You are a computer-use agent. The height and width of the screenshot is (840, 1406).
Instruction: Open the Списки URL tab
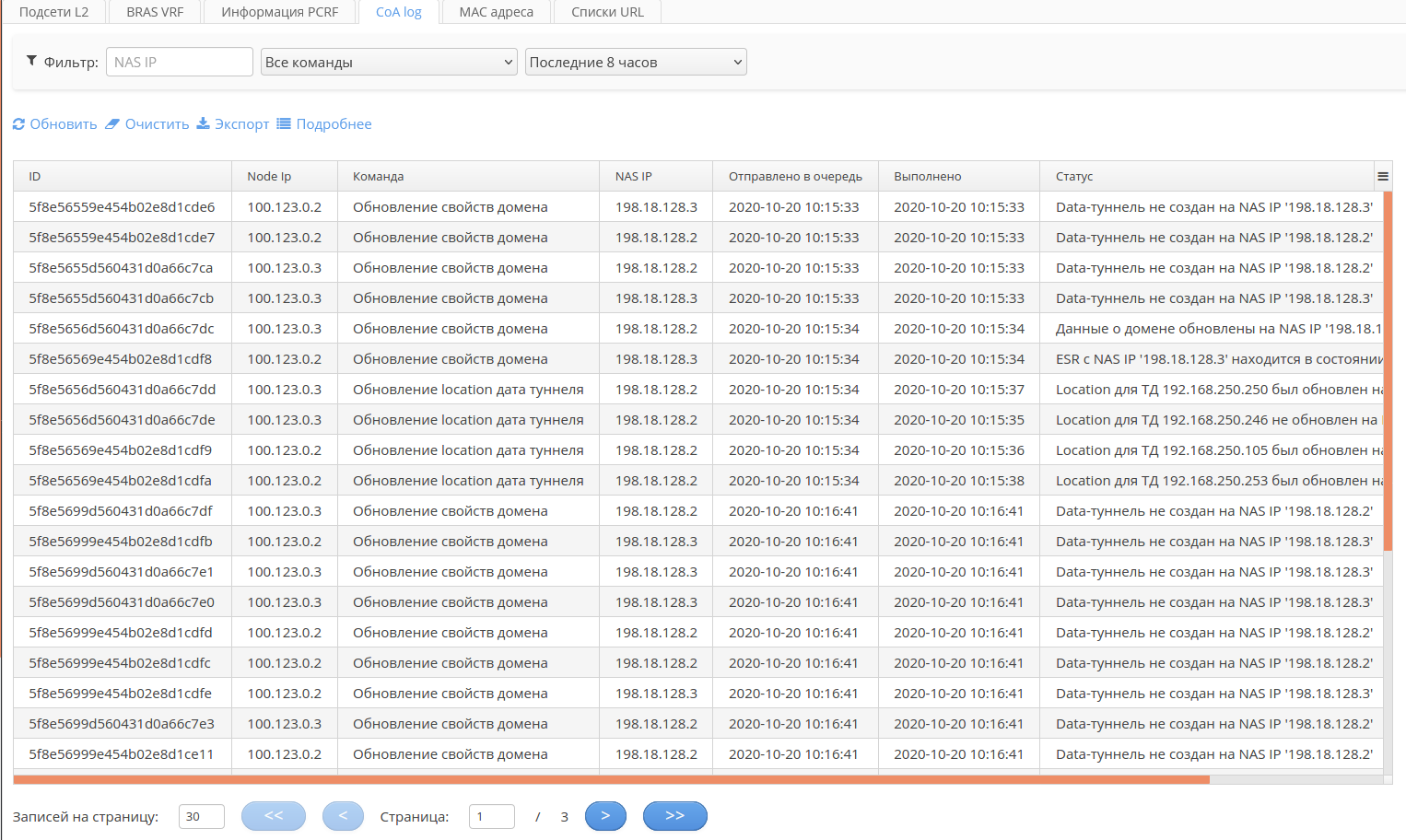(x=607, y=12)
